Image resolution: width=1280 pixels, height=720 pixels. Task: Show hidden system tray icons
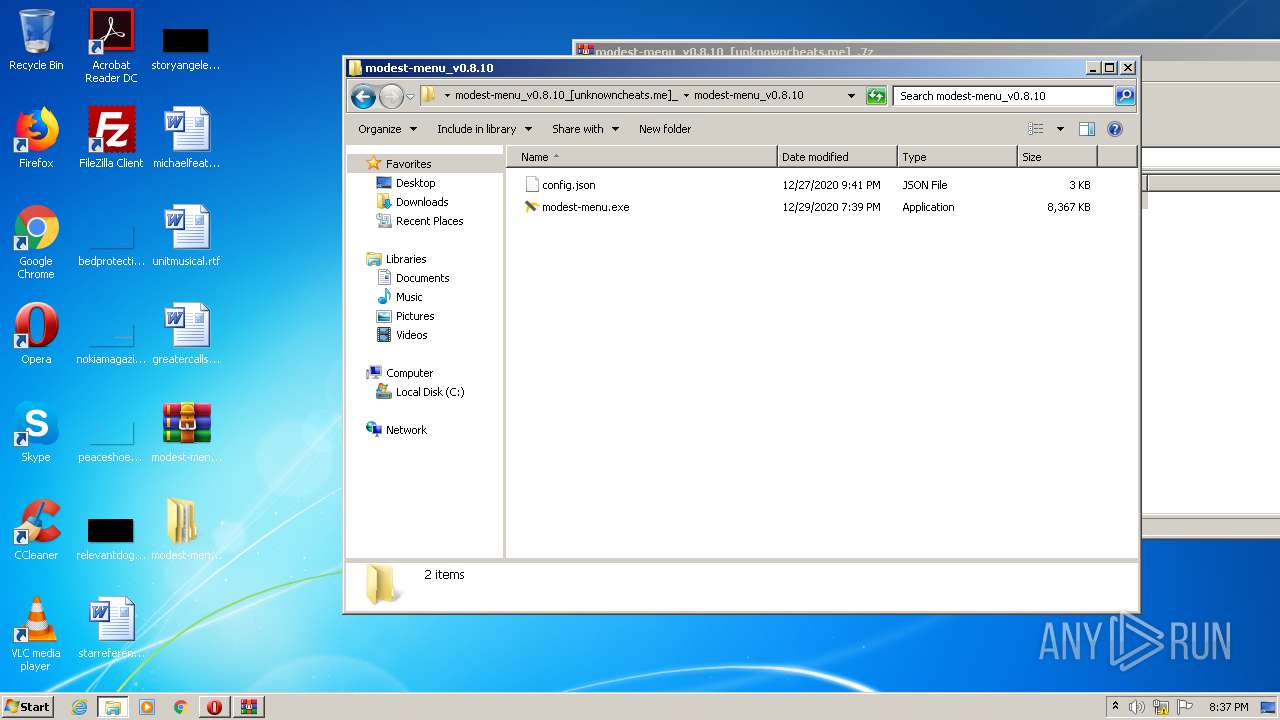point(1115,706)
